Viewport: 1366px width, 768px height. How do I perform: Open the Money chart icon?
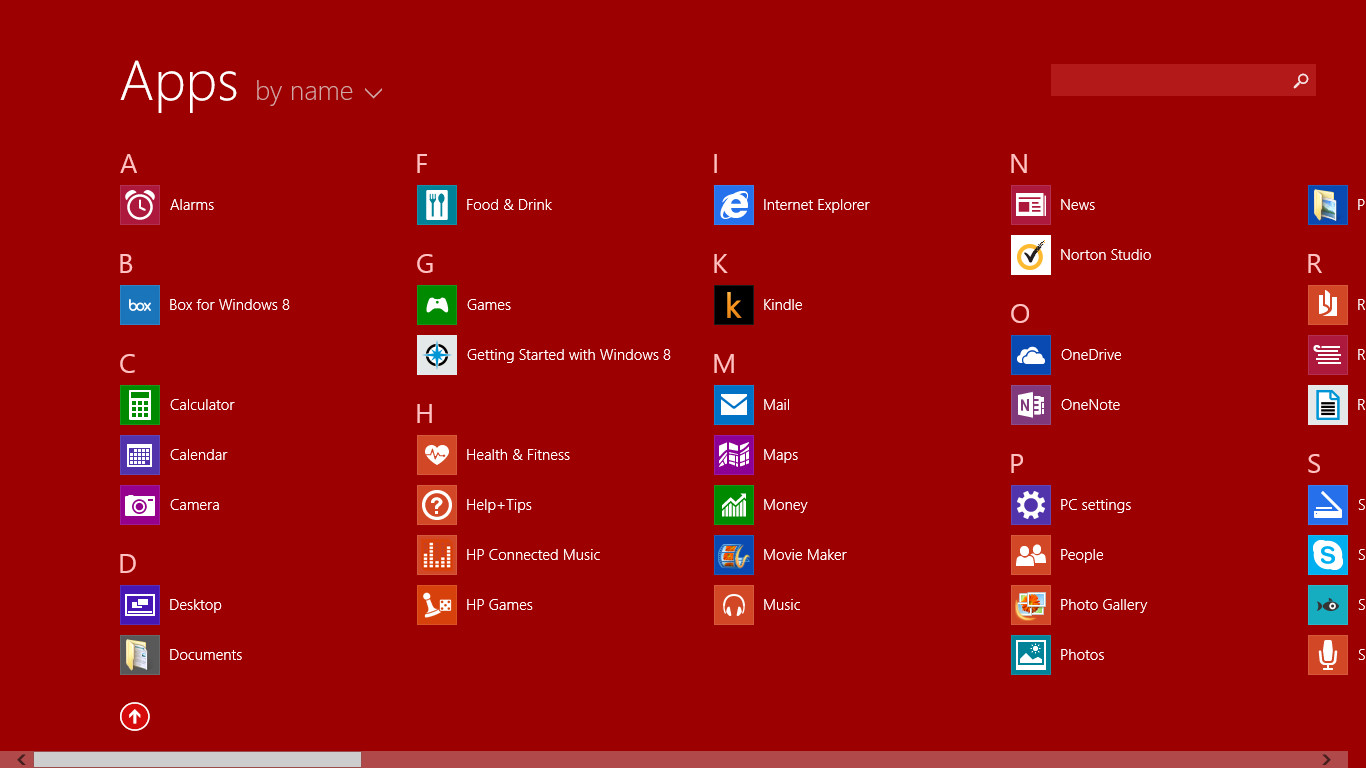734,505
